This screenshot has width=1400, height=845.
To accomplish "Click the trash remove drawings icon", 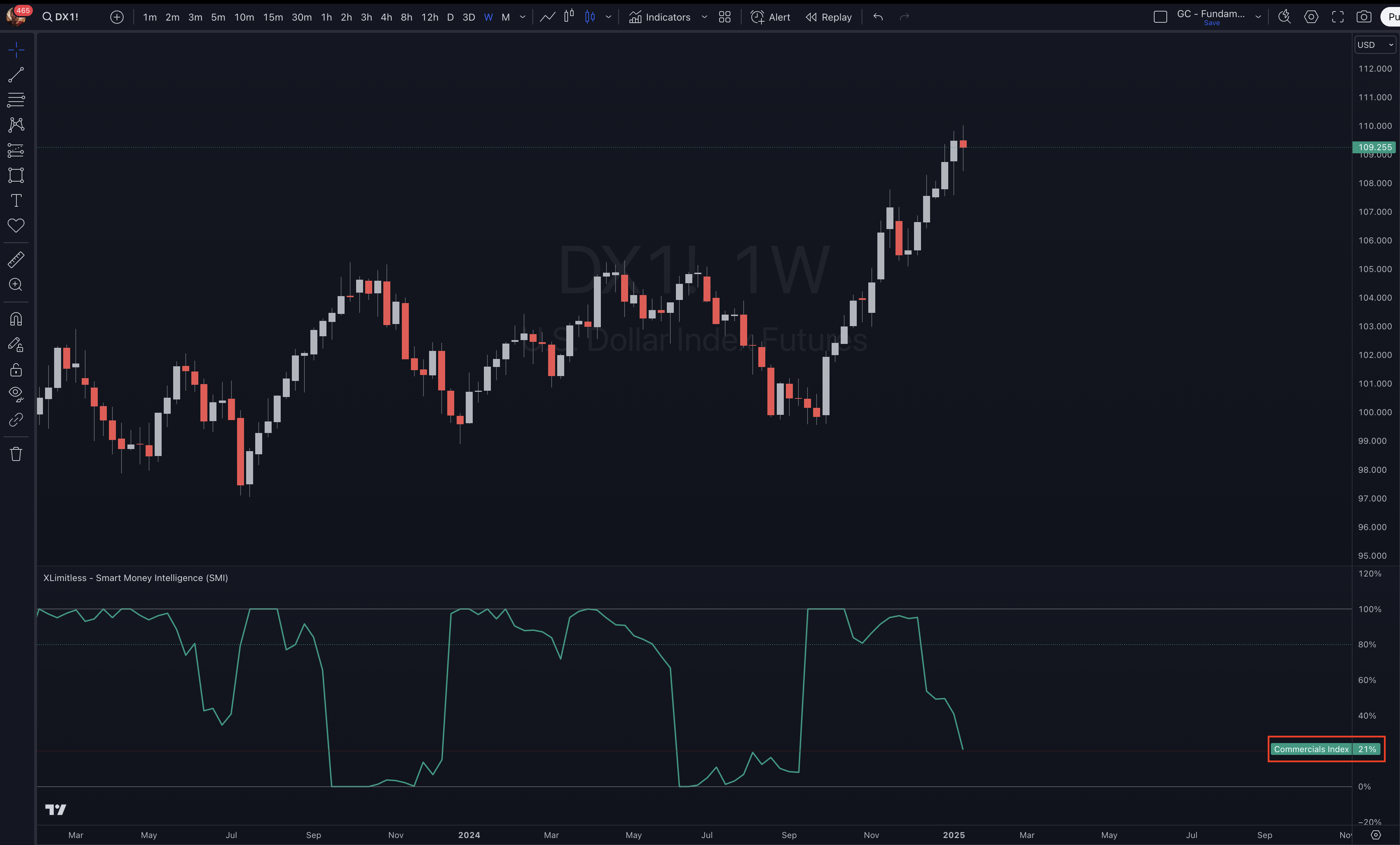I will [x=16, y=454].
